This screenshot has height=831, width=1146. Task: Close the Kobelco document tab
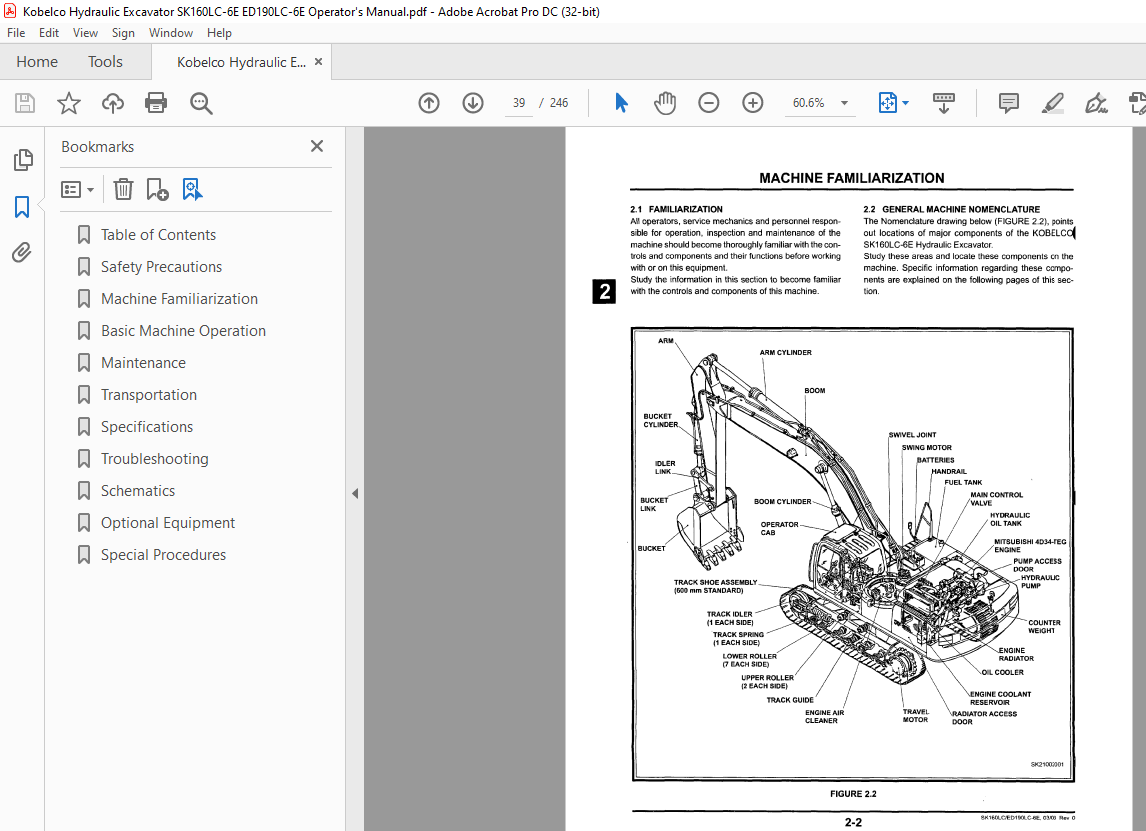point(318,61)
